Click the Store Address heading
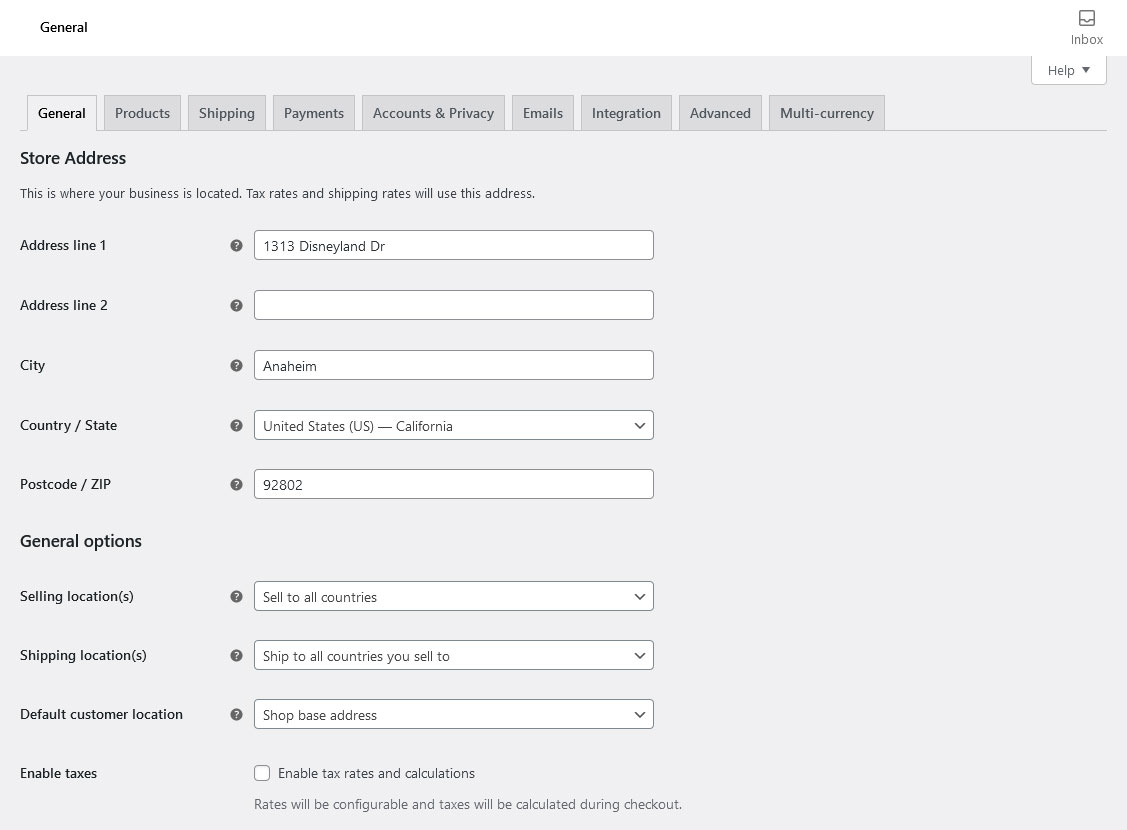Screen dimensions: 1127x830 (73, 158)
